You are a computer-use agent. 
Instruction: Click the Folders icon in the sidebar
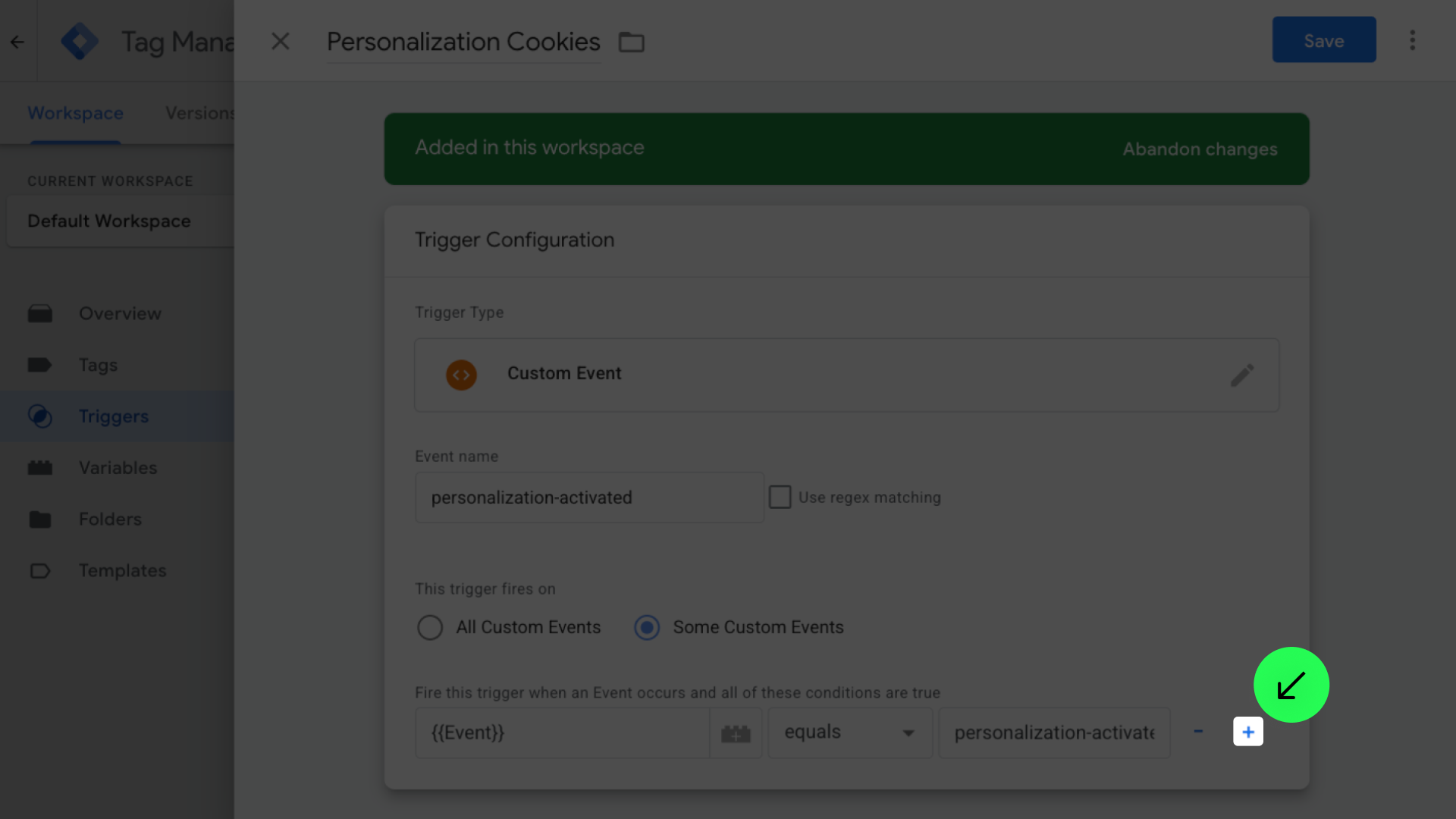click(40, 519)
